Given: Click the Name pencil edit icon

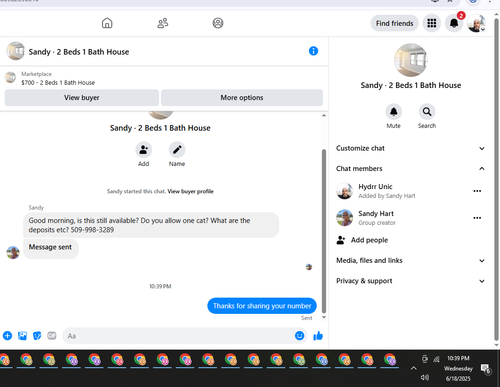Looking at the screenshot, I should [177, 150].
